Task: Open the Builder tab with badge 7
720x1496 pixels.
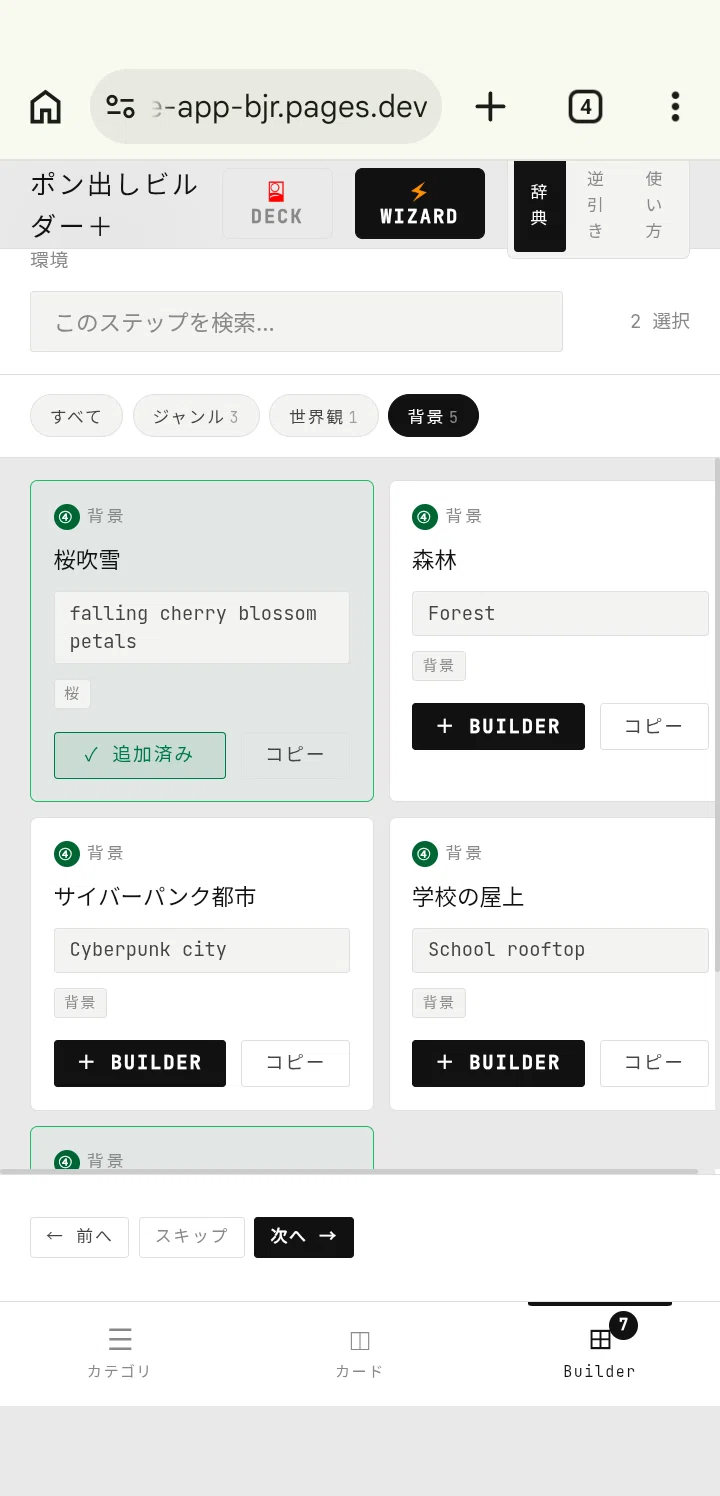Action: (x=600, y=1352)
